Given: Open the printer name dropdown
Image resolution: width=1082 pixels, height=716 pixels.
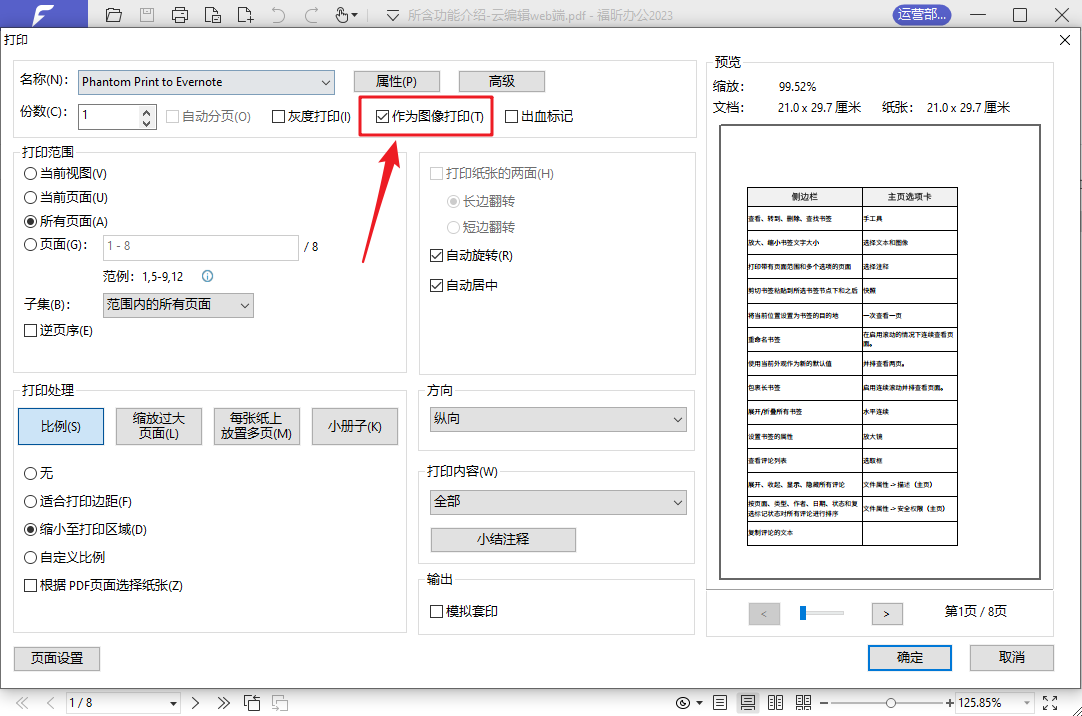Looking at the screenshot, I should pos(326,81).
